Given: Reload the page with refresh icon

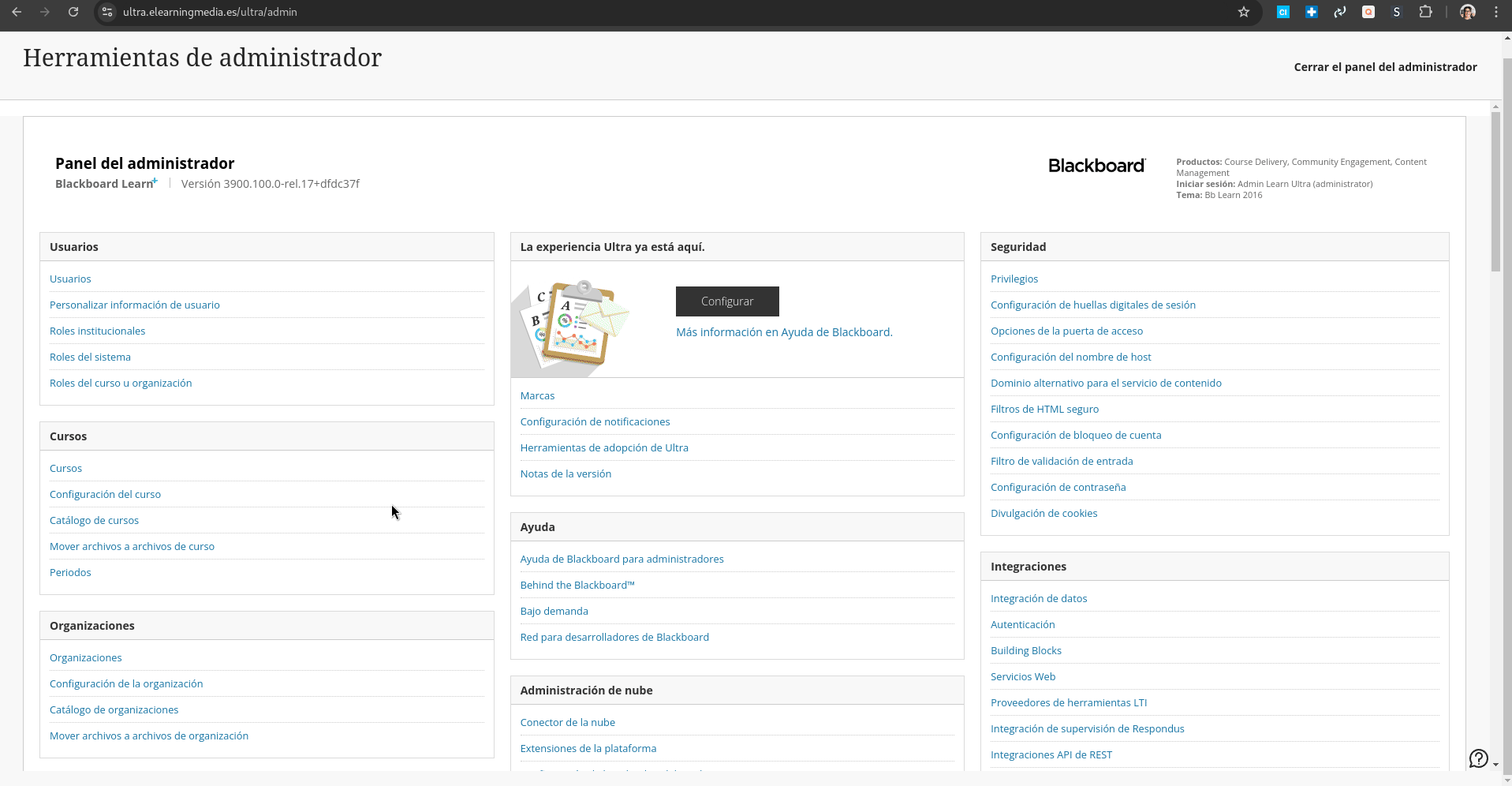Looking at the screenshot, I should click(x=73, y=12).
